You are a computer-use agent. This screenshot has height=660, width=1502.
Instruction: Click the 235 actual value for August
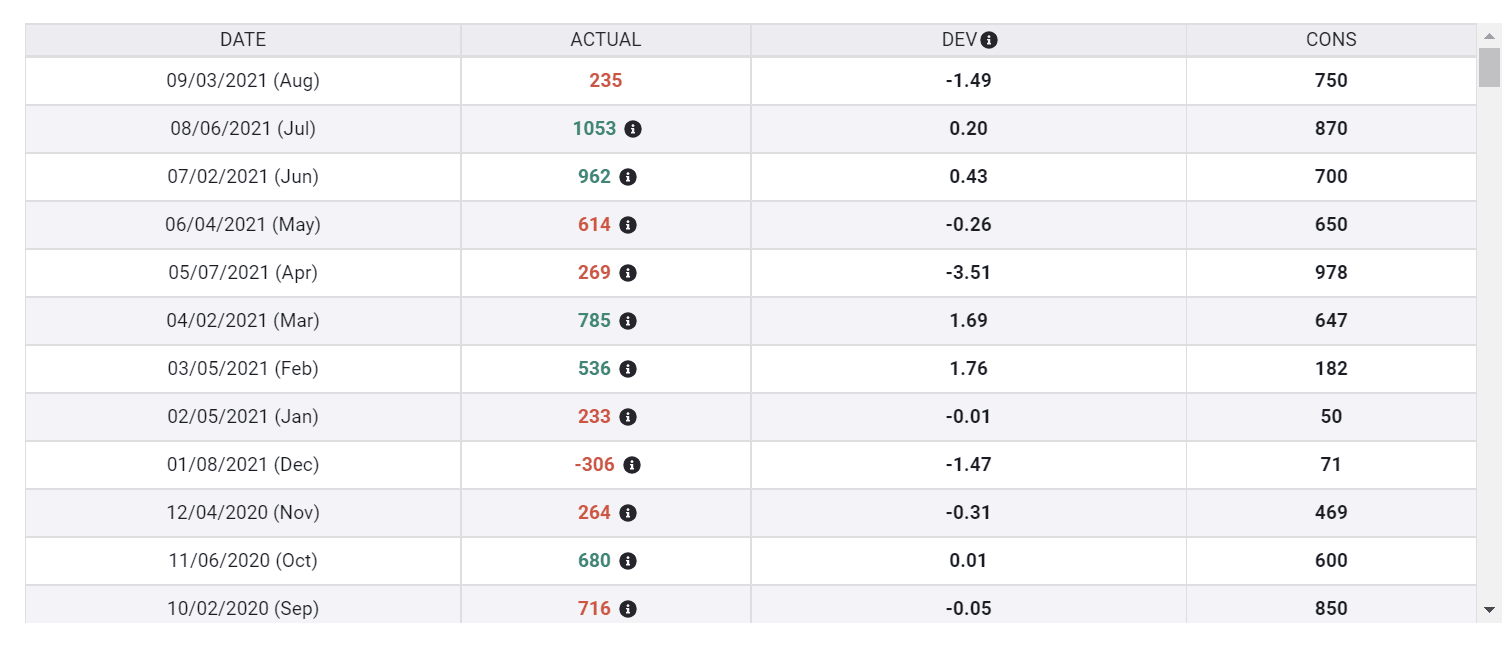[x=605, y=81]
